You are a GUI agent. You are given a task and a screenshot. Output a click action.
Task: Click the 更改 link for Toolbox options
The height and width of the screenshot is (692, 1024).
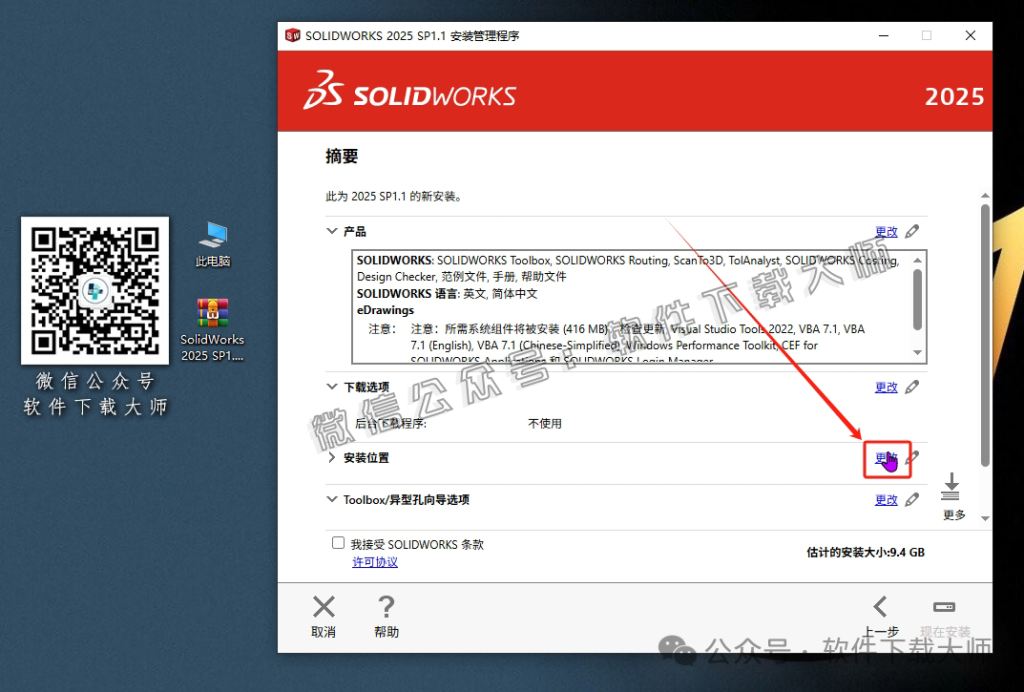[x=888, y=499]
